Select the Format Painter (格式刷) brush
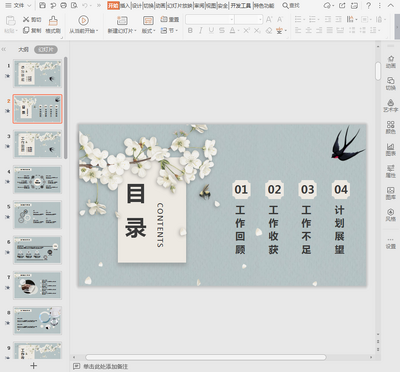400x372 pixels. (53, 21)
